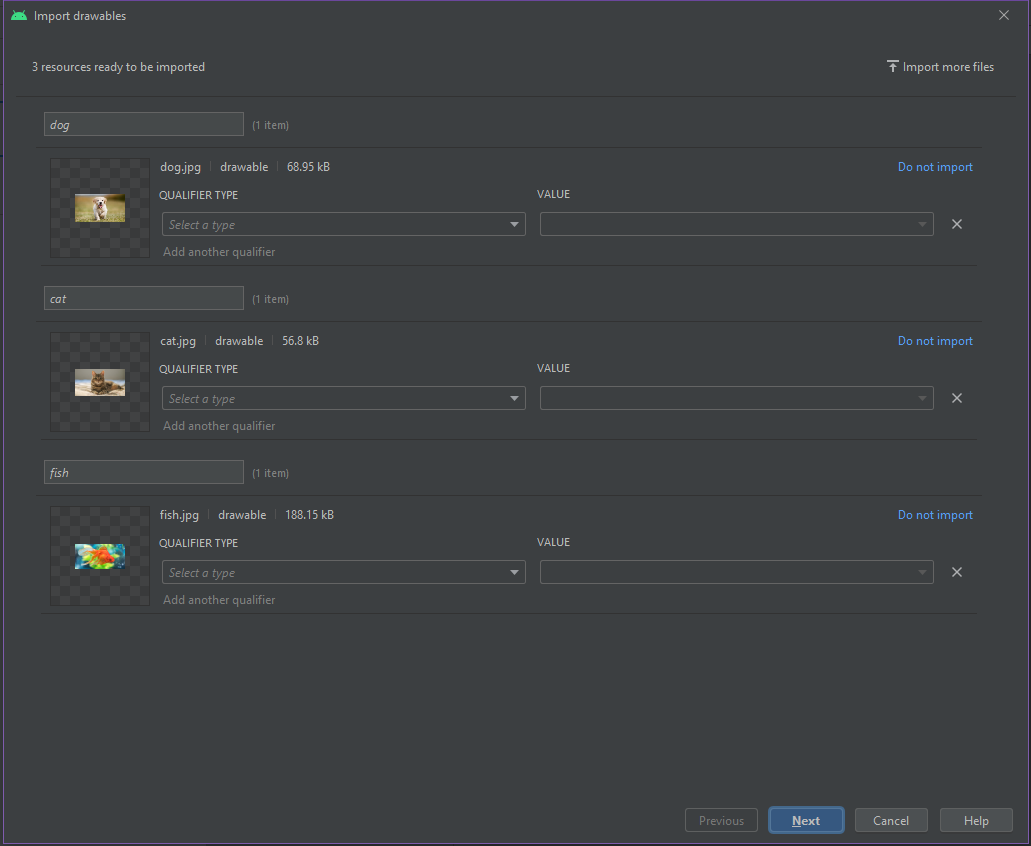This screenshot has width=1031, height=846.
Task: Select the dog image thumbnail preview
Action: coord(100,208)
